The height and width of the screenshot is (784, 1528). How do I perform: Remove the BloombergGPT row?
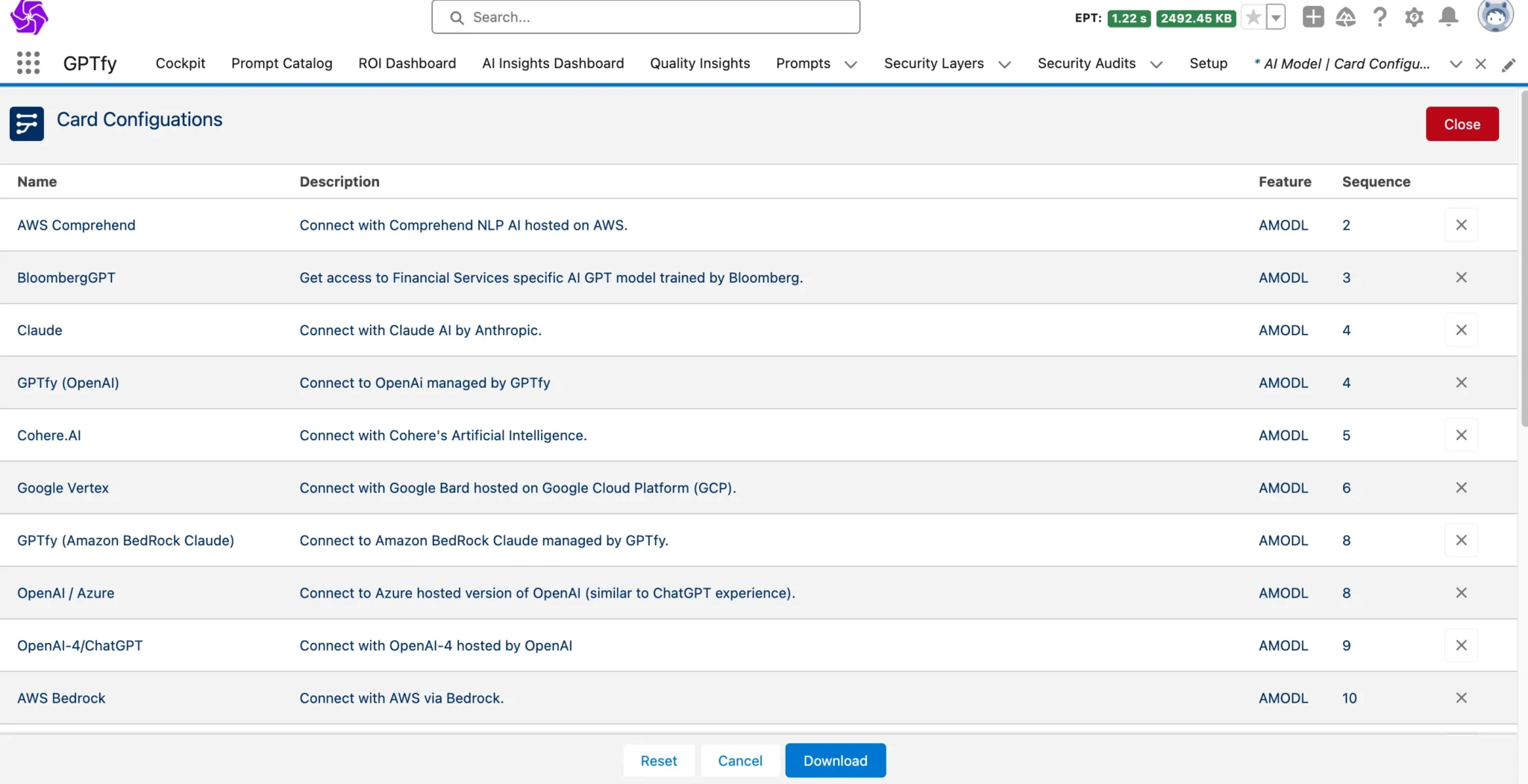[x=1462, y=277]
